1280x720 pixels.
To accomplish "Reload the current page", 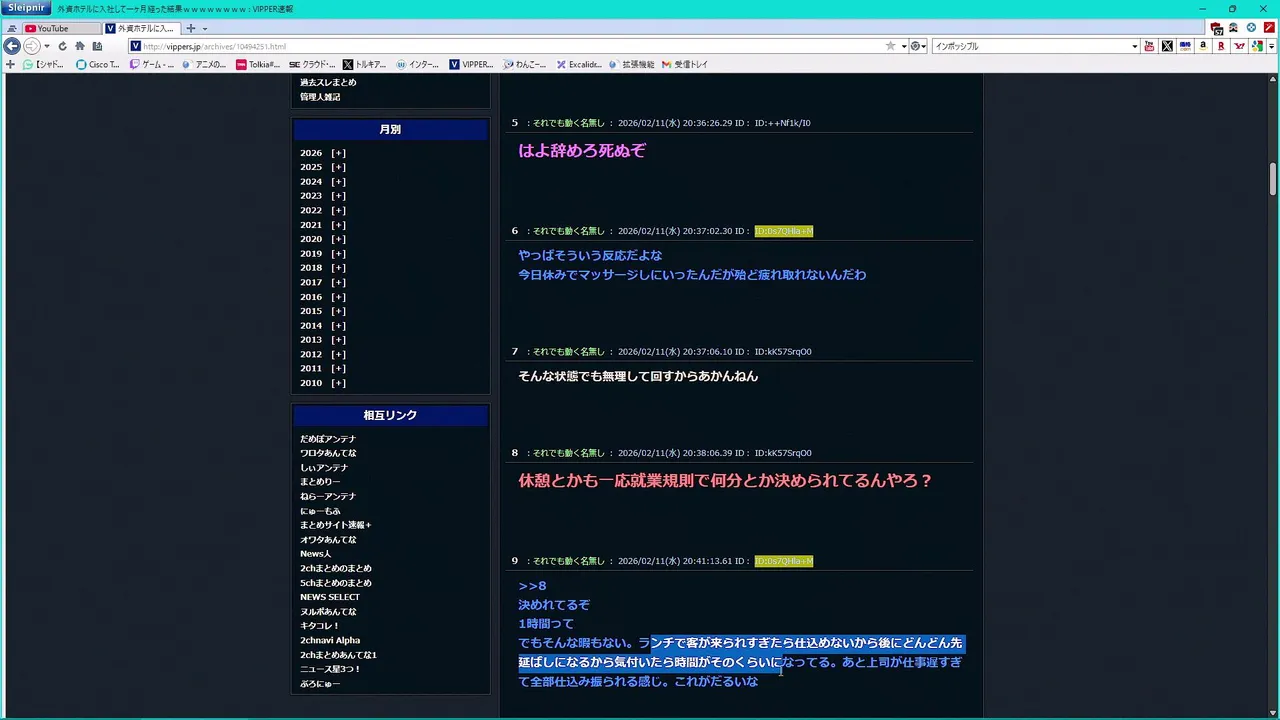I will click(62, 46).
